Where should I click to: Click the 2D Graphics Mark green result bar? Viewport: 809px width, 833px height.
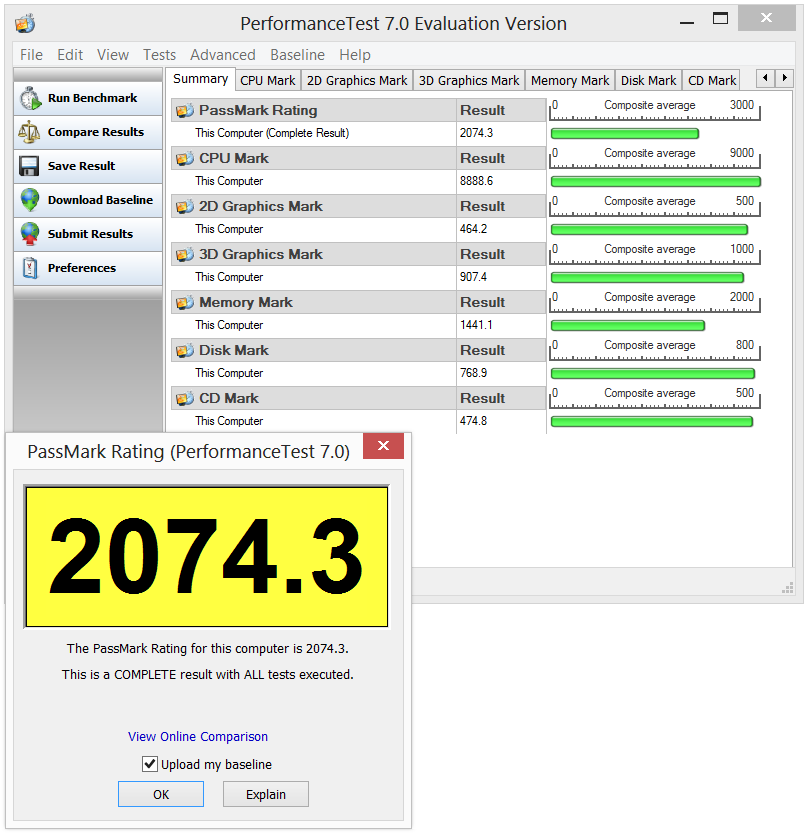point(650,230)
